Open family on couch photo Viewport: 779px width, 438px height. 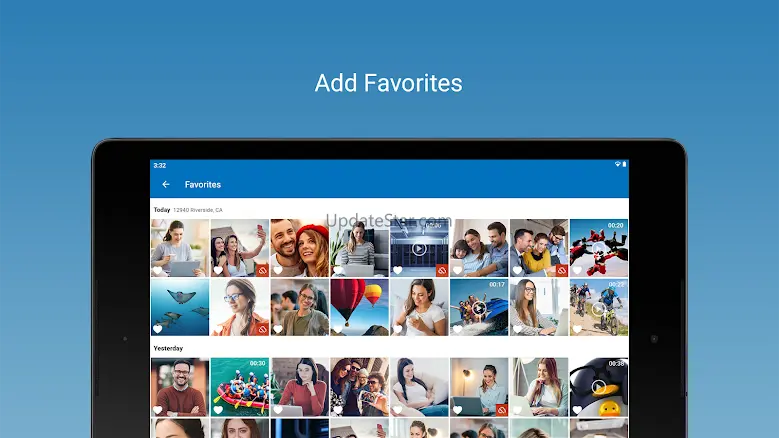point(479,248)
